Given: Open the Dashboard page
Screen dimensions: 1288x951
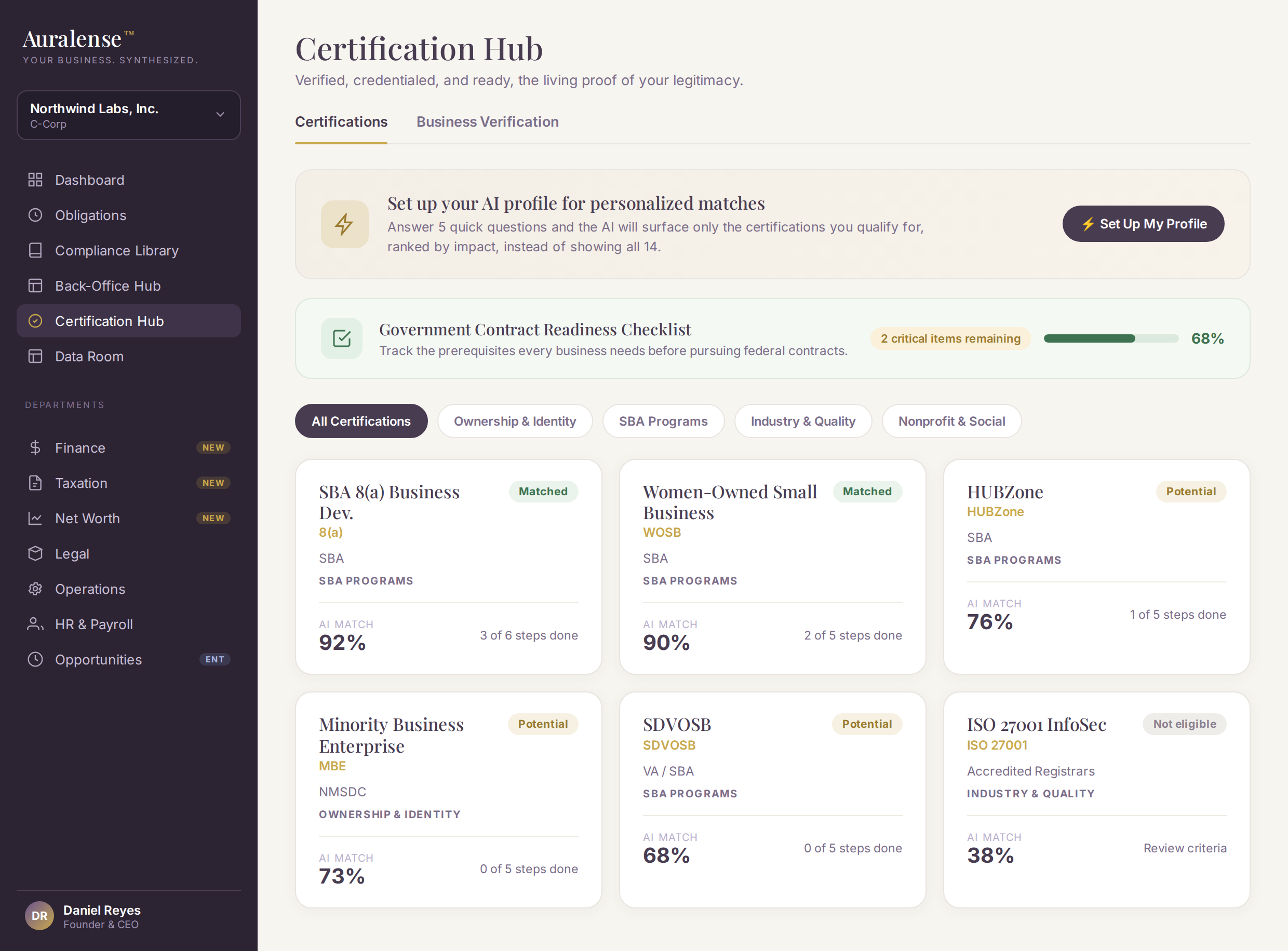Looking at the screenshot, I should pos(128,180).
